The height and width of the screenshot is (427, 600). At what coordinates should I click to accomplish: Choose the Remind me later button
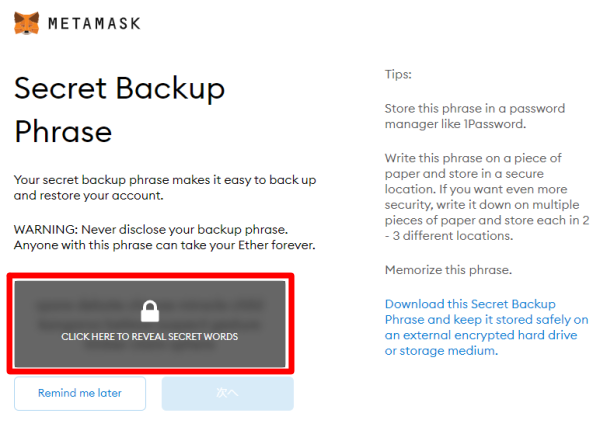pos(80,393)
